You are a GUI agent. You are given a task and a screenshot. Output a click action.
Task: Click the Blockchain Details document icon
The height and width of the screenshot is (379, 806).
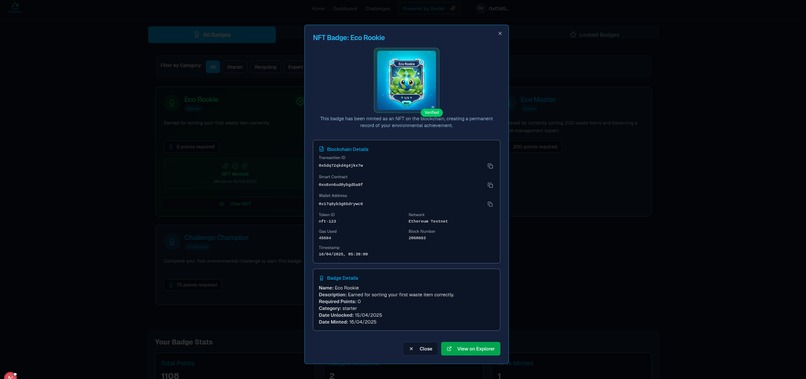click(x=322, y=149)
